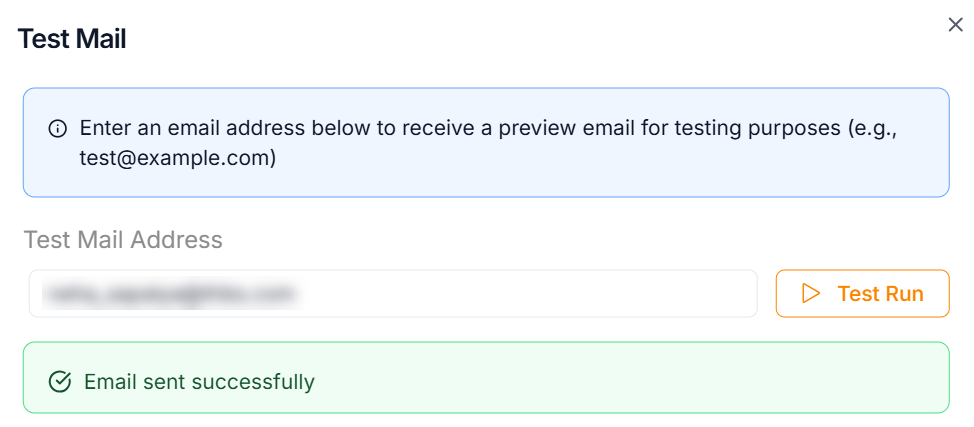Image resolution: width=974 pixels, height=427 pixels.
Task: Click the success checkmark circle icon
Action: pos(60,381)
